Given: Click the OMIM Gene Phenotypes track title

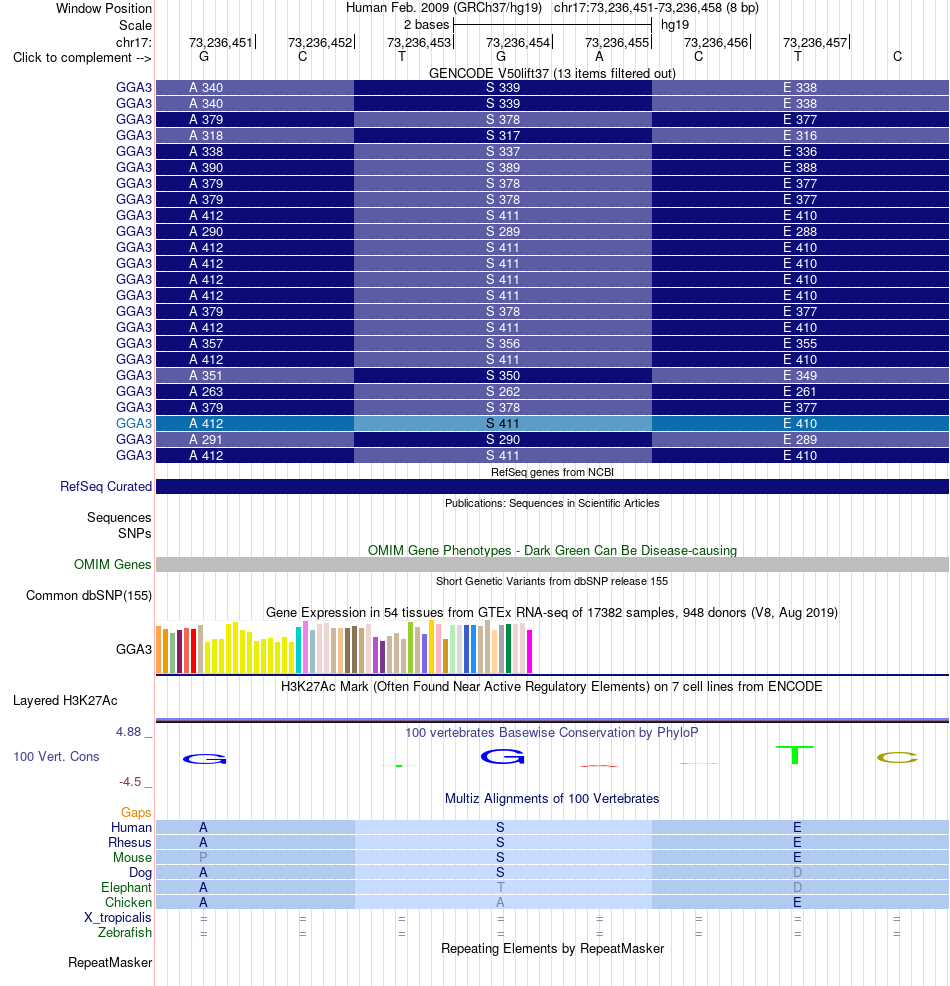Looking at the screenshot, I should (x=552, y=550).
